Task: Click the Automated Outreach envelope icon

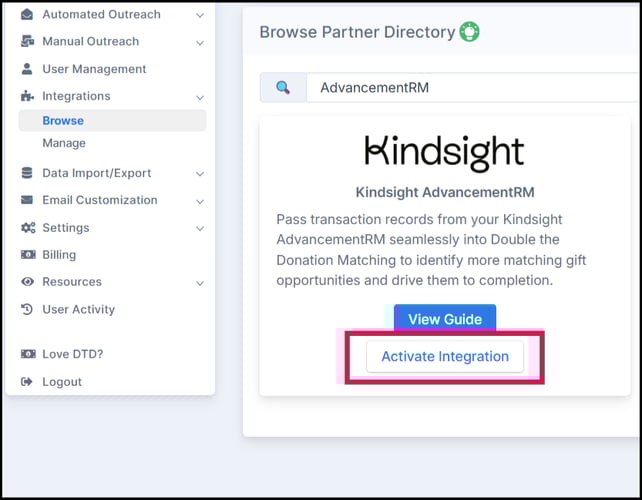Action: coord(27,15)
